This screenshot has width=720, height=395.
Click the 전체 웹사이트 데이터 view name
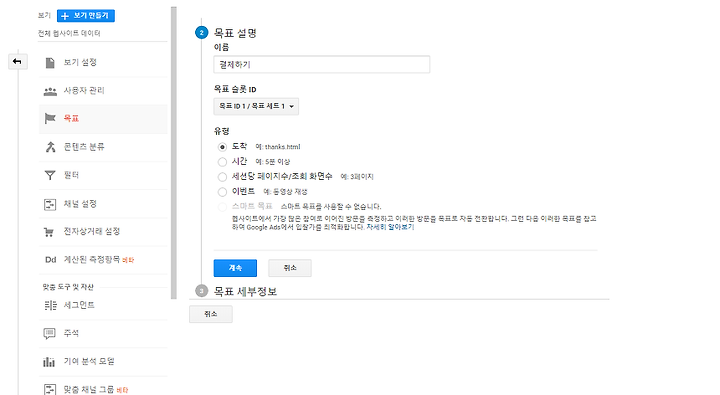point(69,33)
